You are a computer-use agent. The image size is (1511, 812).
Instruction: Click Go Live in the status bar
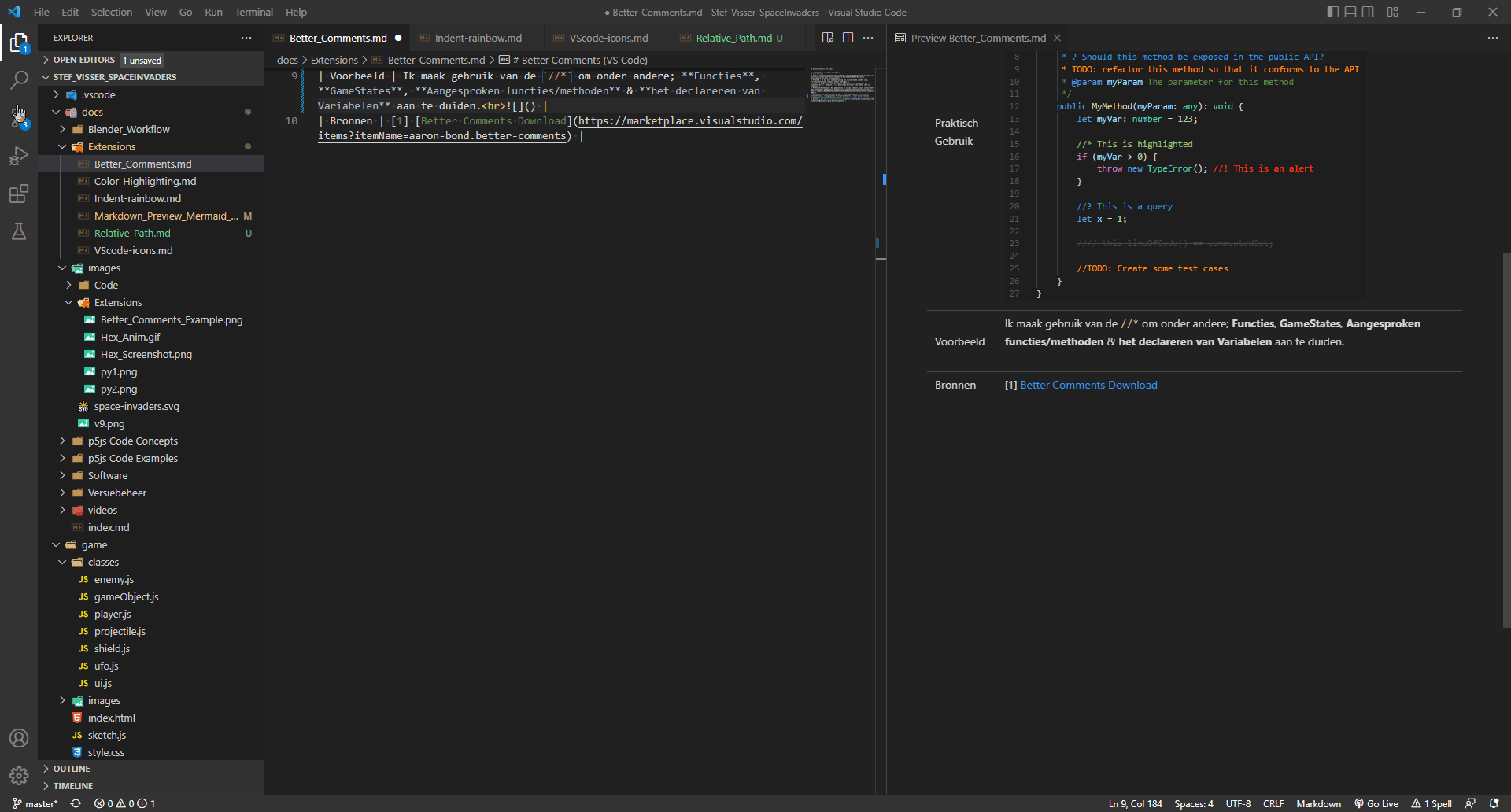[x=1376, y=803]
